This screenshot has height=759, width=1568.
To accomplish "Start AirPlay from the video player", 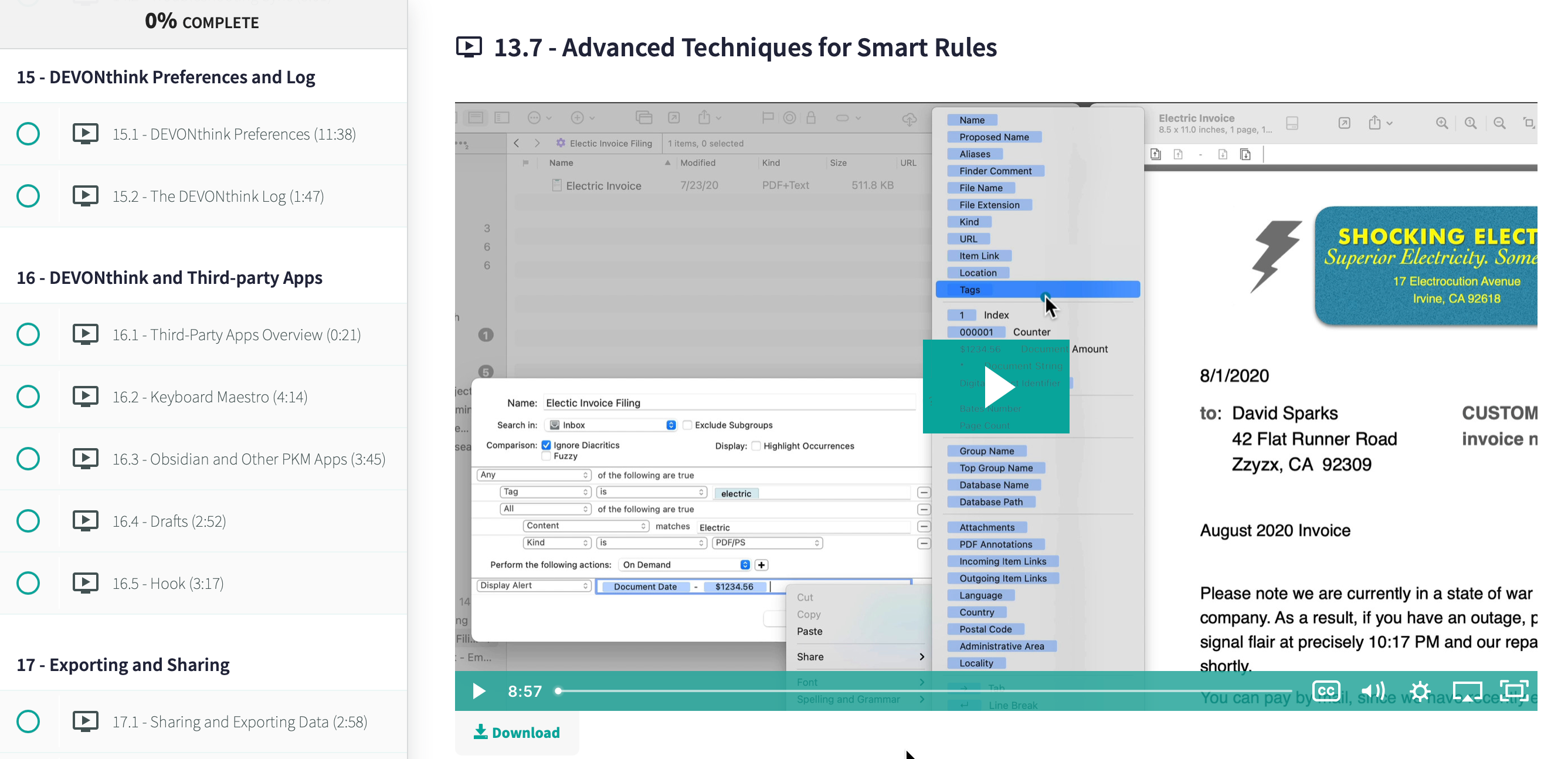I will coord(1467,691).
